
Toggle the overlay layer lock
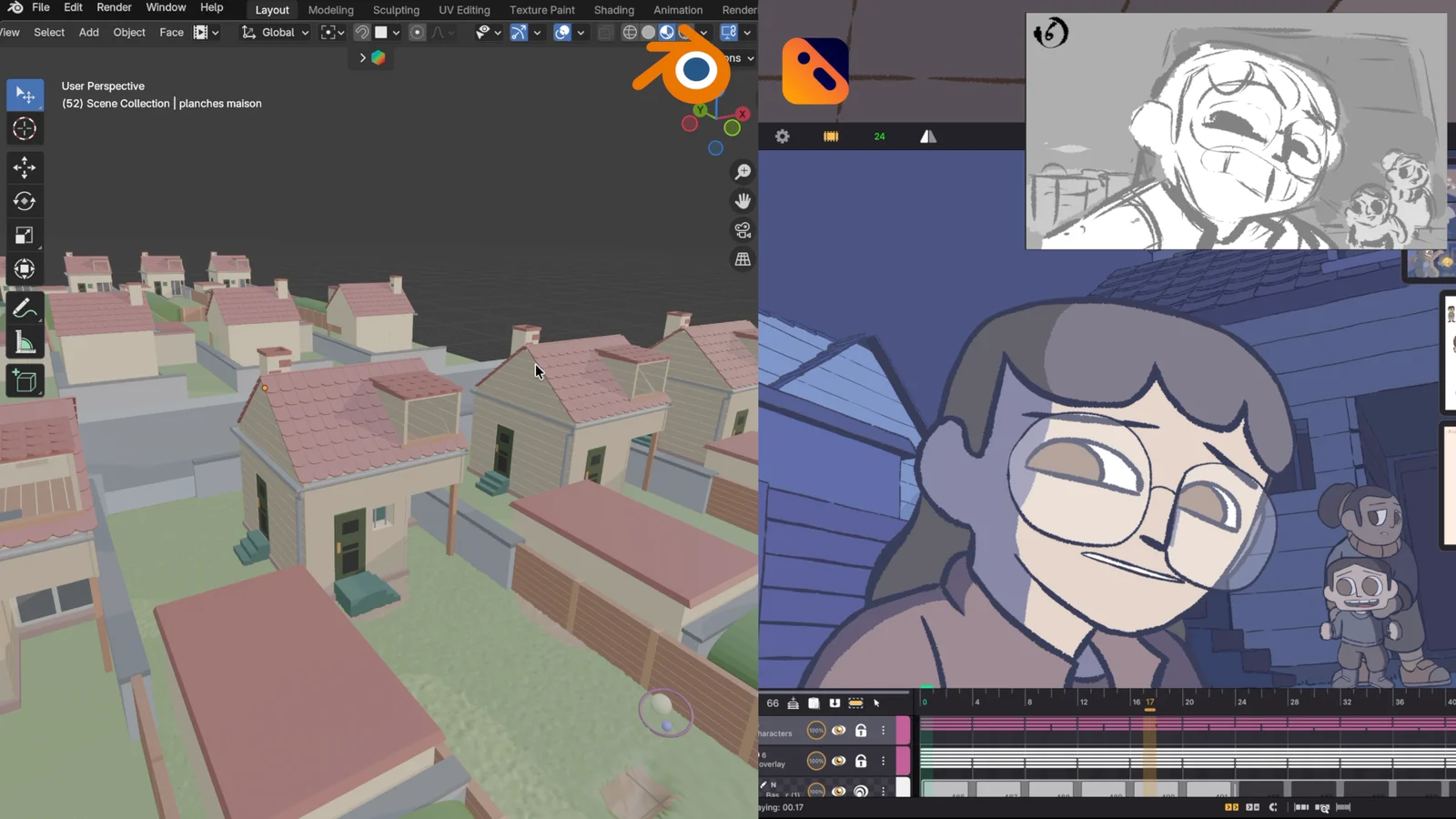point(860,761)
